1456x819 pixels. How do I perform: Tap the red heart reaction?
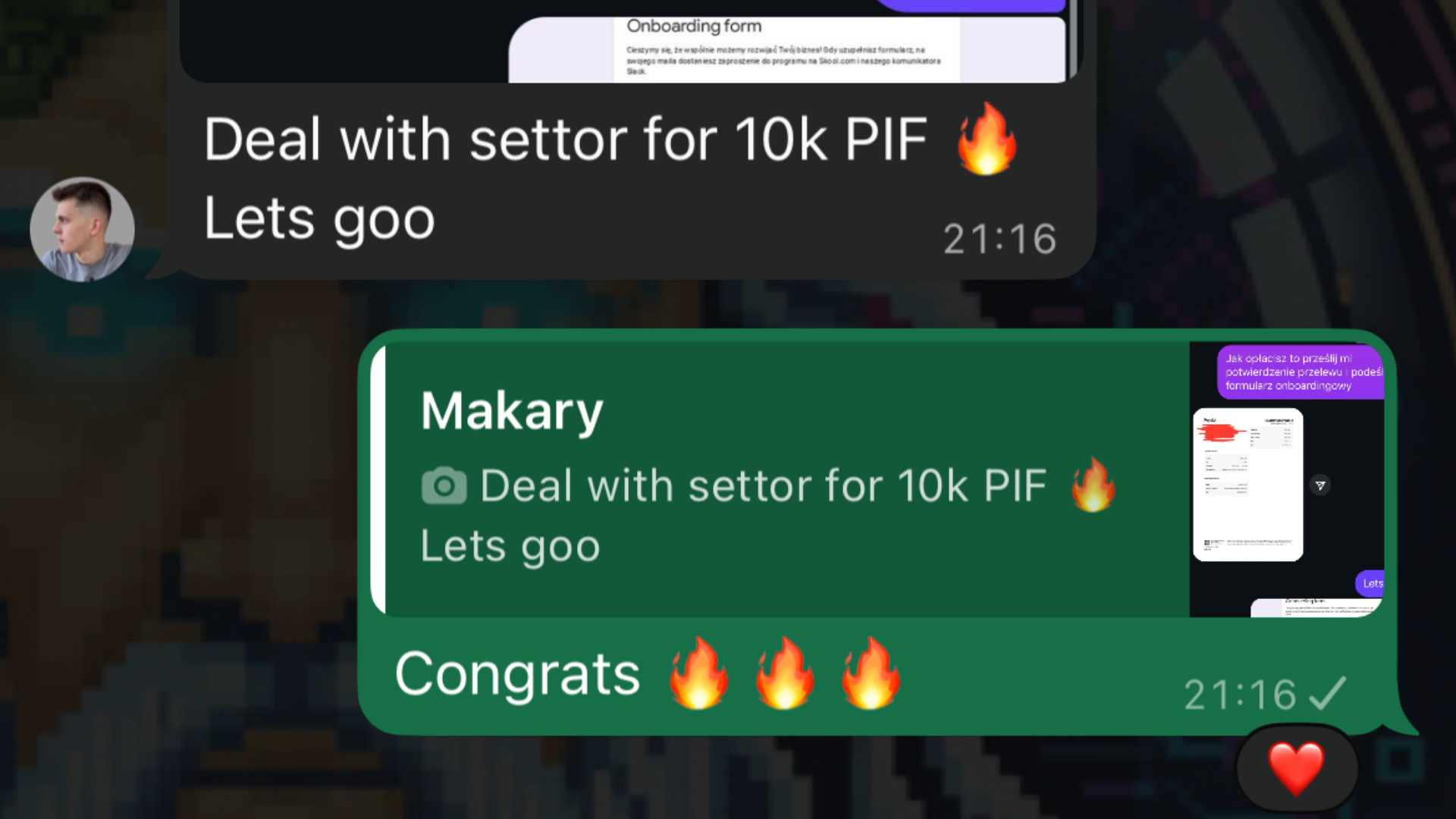click(x=1297, y=769)
